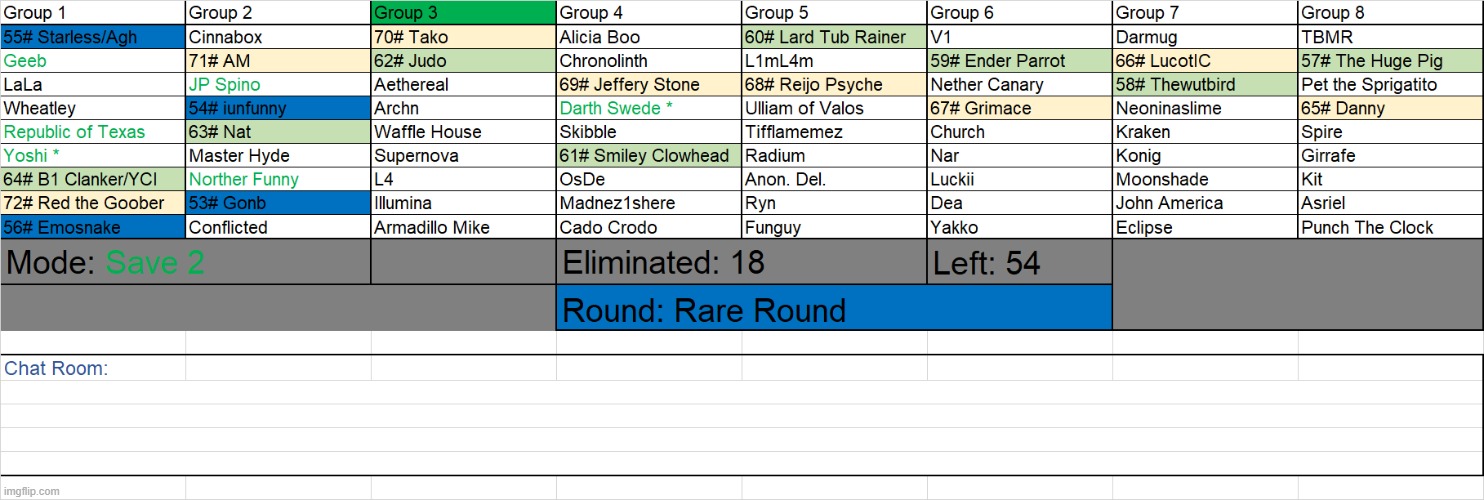Click the Eliminated: 18 cell
The width and height of the screenshot is (1484, 500).
pos(740,263)
